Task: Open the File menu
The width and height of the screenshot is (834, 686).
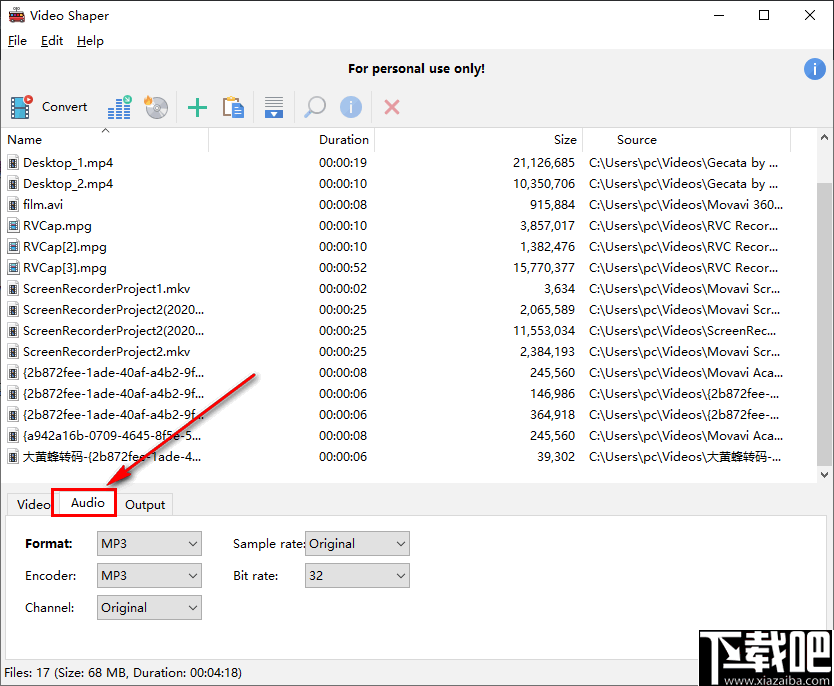Action: click(x=17, y=41)
